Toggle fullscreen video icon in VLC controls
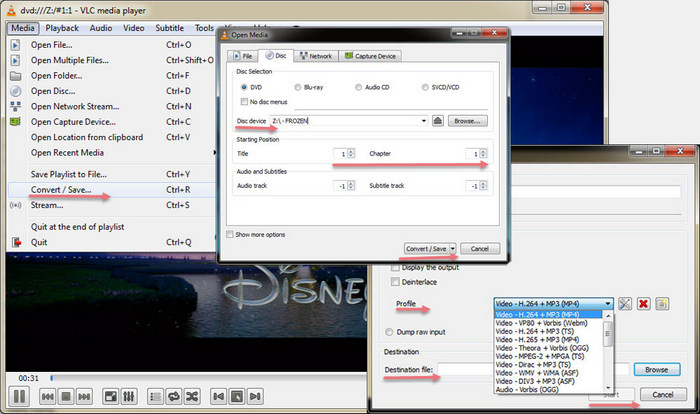 pos(110,396)
